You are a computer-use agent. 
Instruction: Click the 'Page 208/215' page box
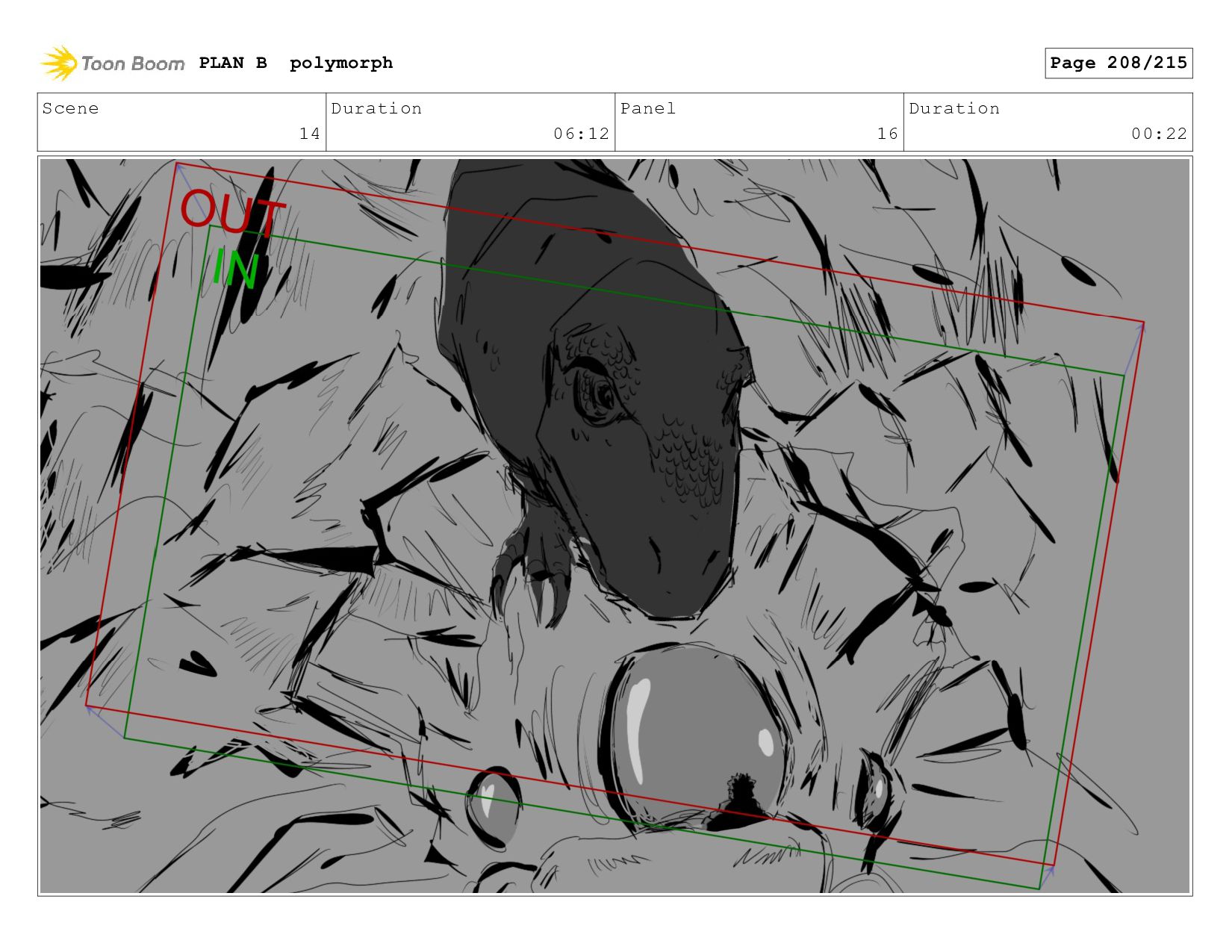(x=1119, y=63)
